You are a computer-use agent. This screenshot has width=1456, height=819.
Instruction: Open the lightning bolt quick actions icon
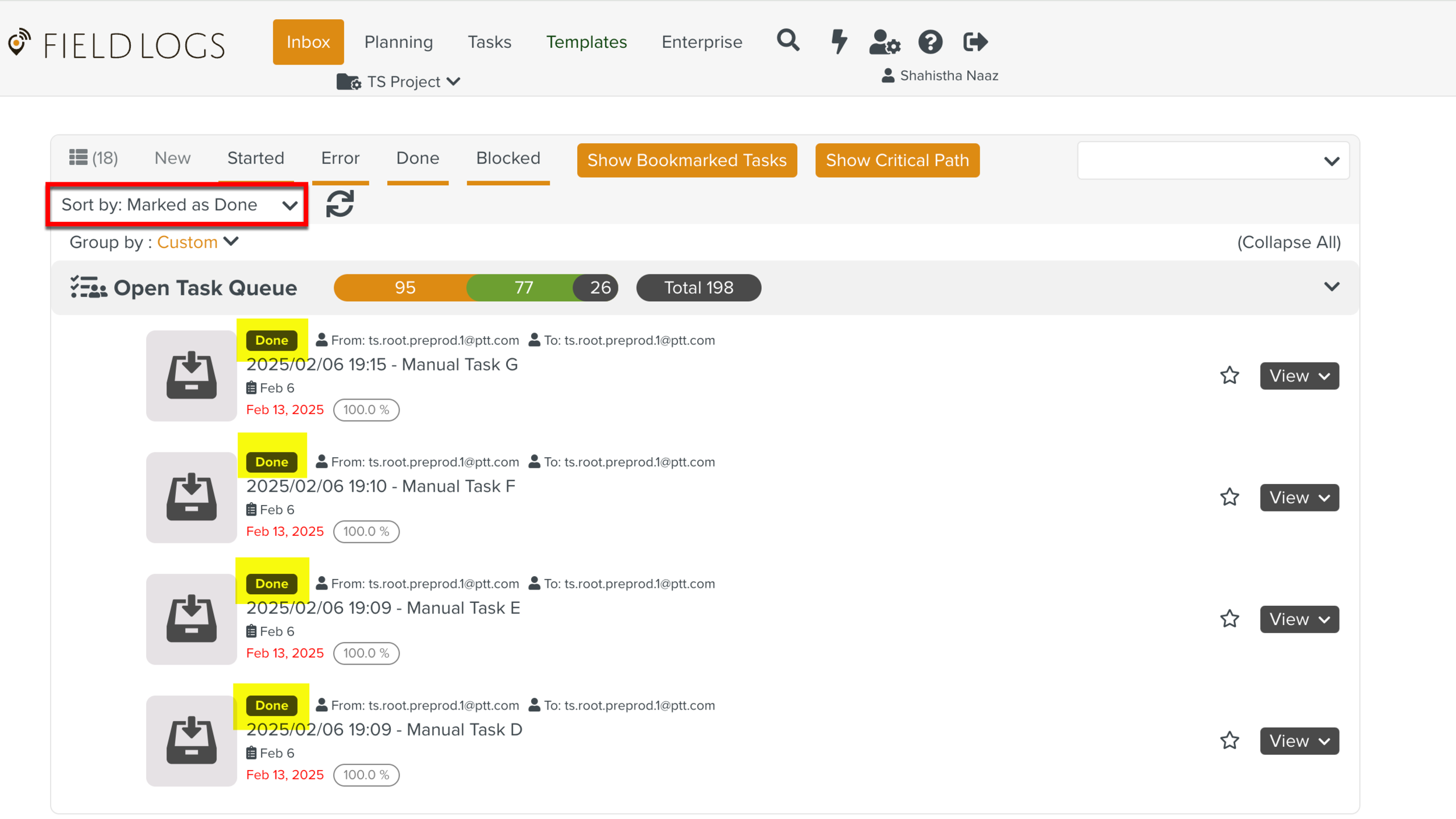pos(839,41)
